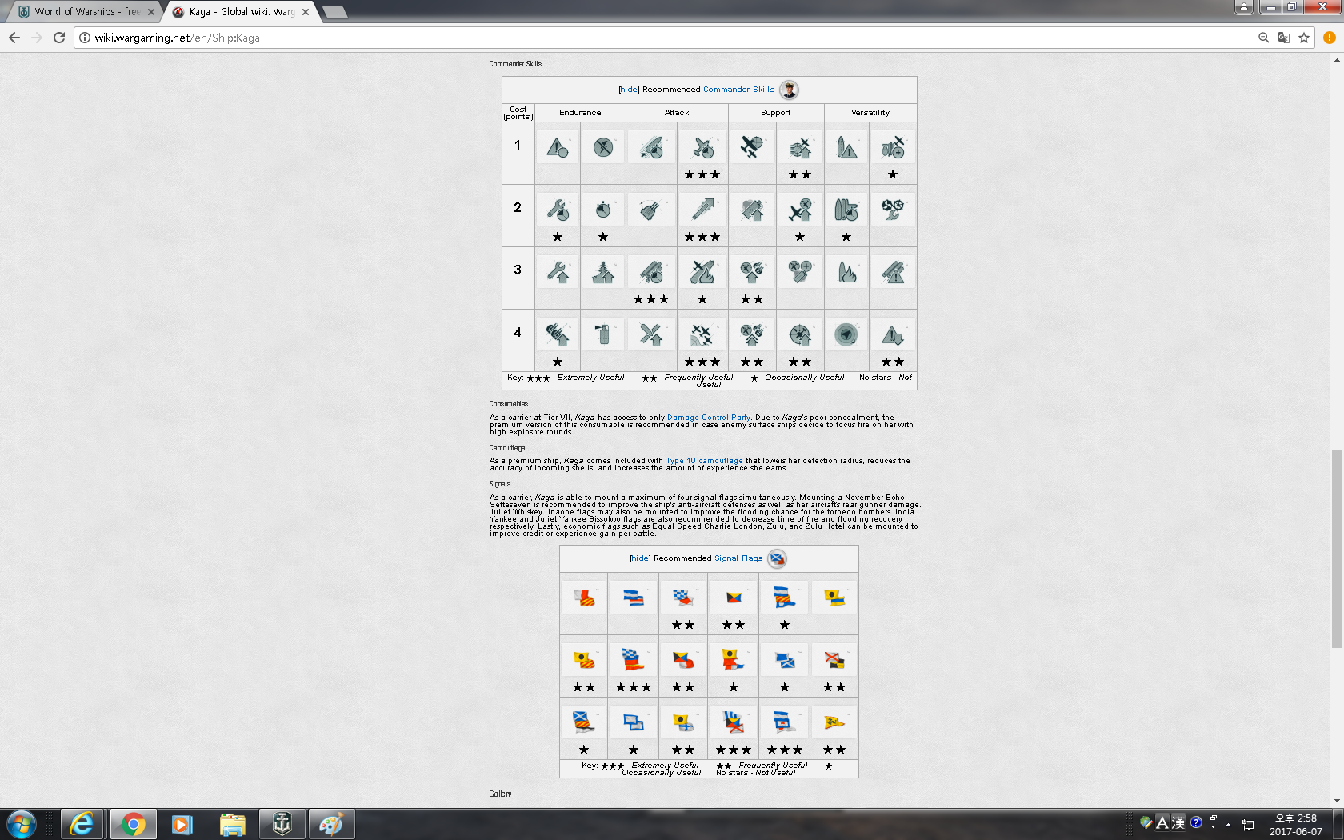Select the Demolition Expert flame icon

click(x=845, y=271)
